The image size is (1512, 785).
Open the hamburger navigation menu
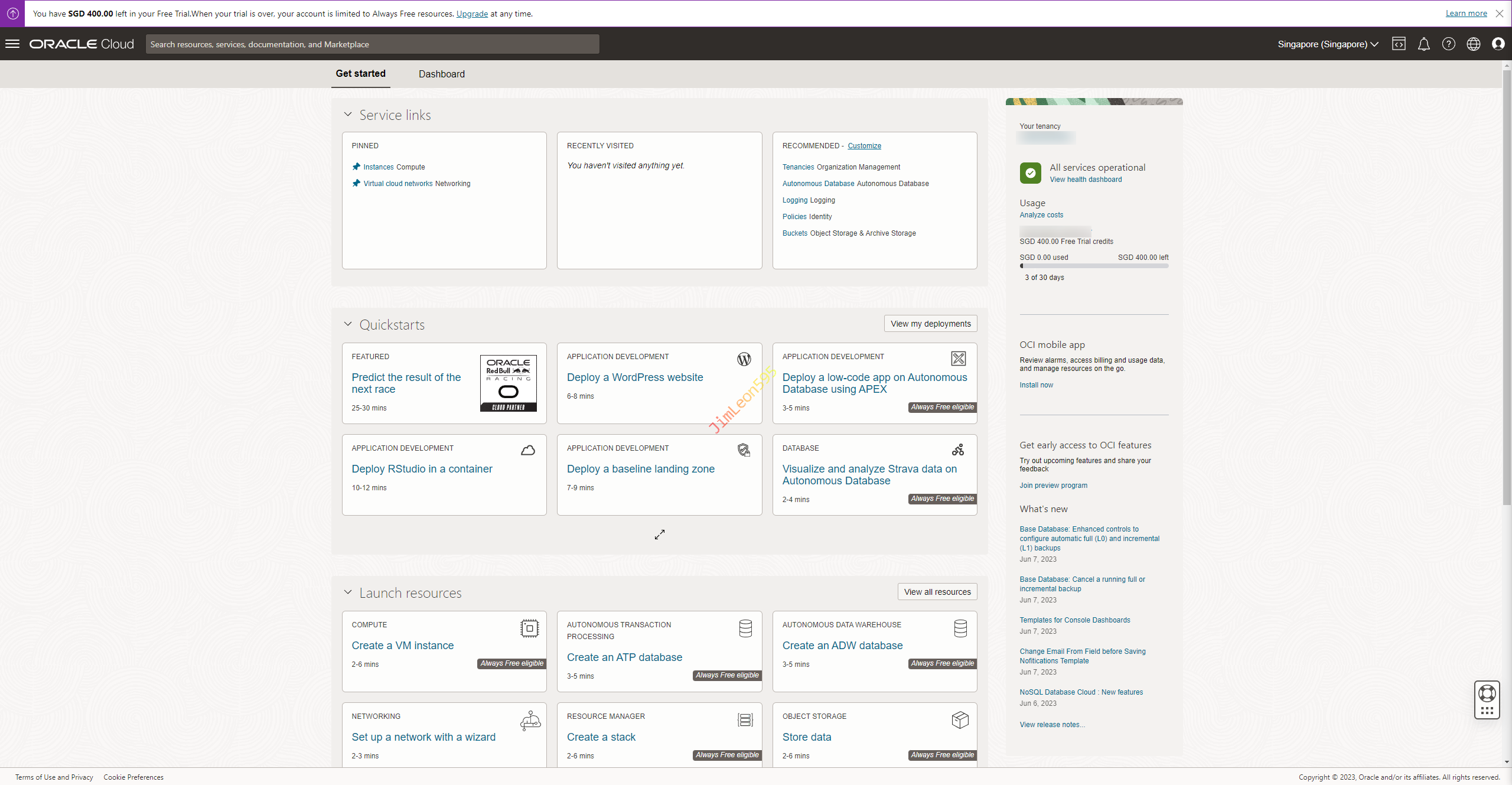pyautogui.click(x=12, y=44)
